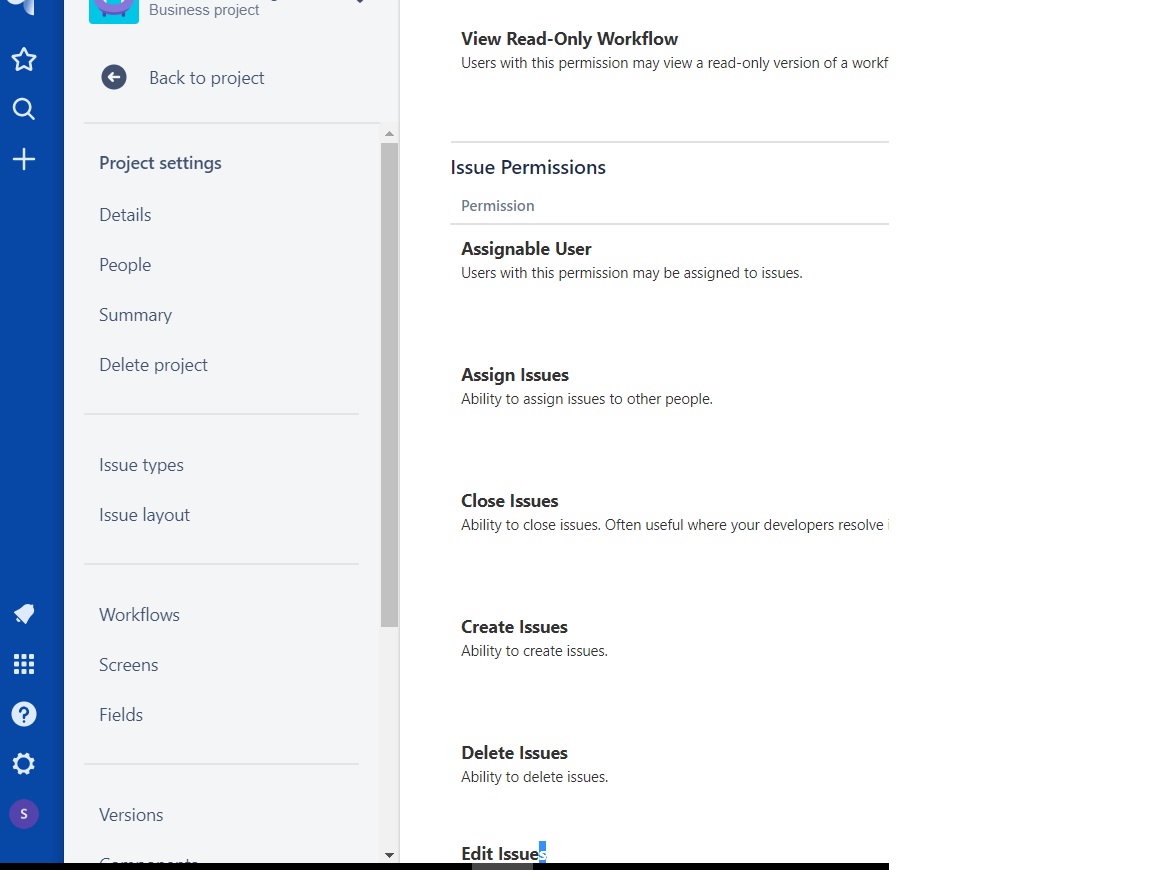The width and height of the screenshot is (1152, 870).
Task: Open notifications feedback megaphone icon
Action: pos(24,614)
